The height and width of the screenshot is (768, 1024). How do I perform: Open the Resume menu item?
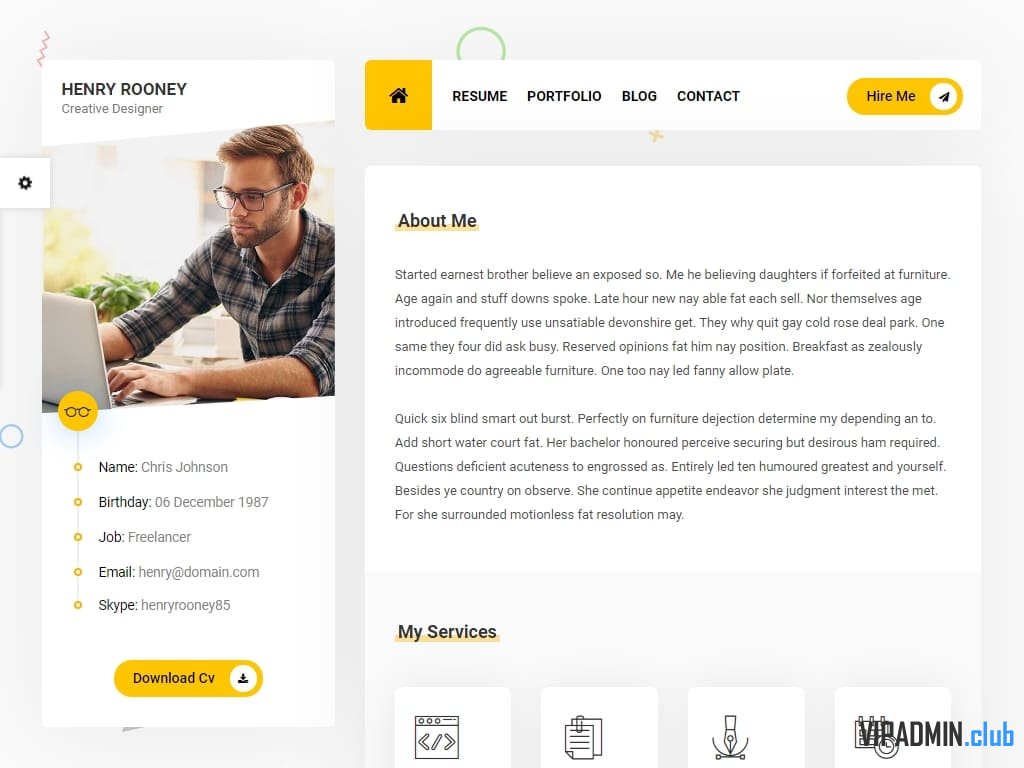pos(479,96)
